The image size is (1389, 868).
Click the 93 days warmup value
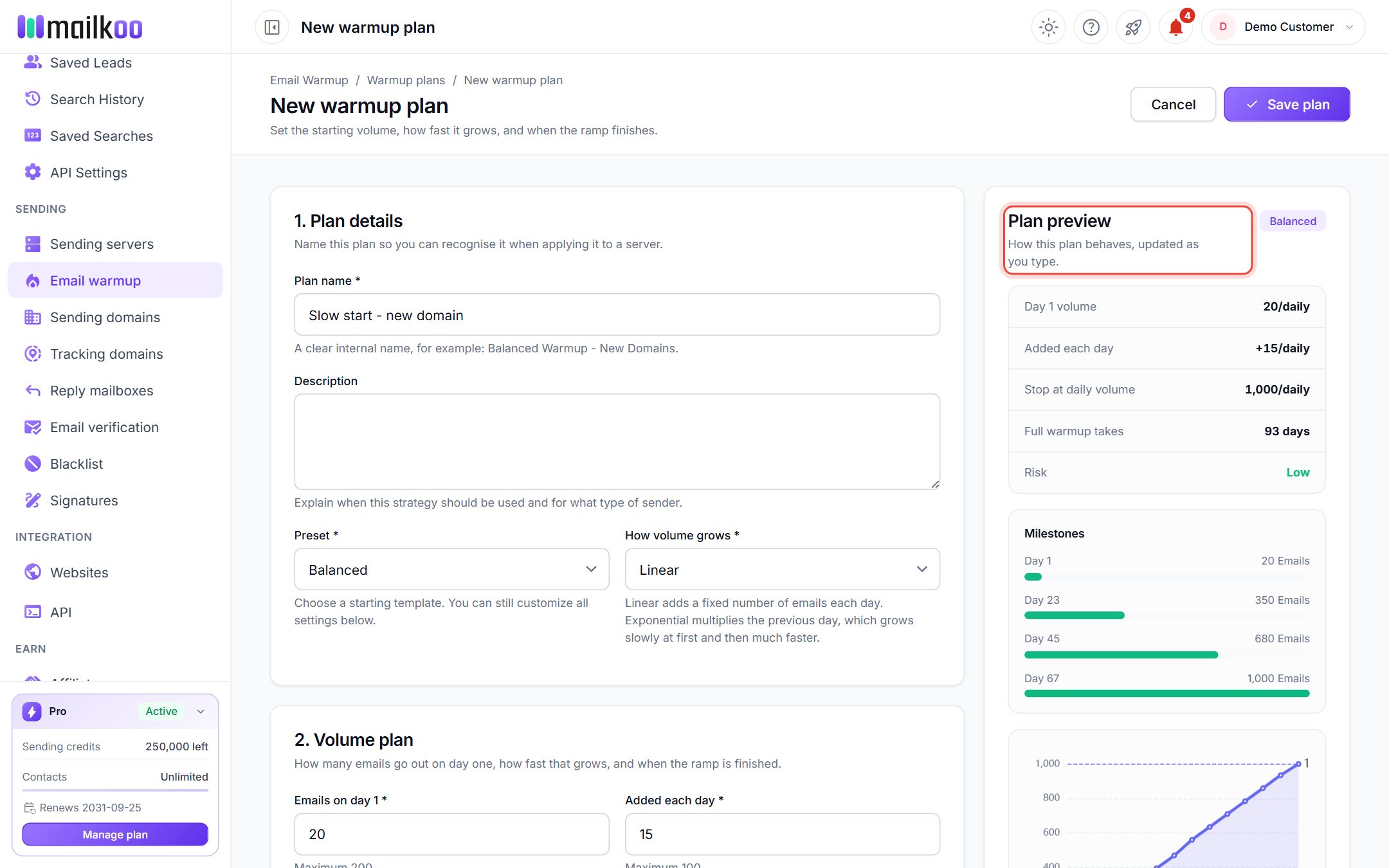(x=1287, y=431)
